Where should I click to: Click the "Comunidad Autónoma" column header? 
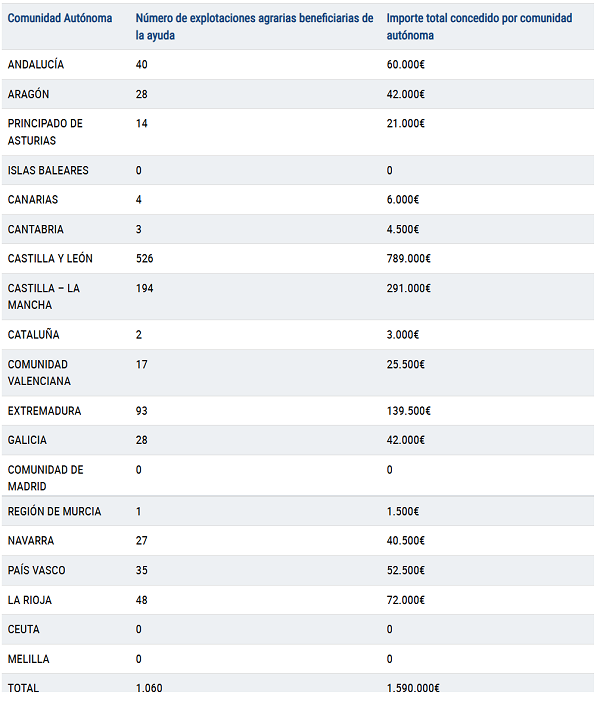click(x=60, y=18)
